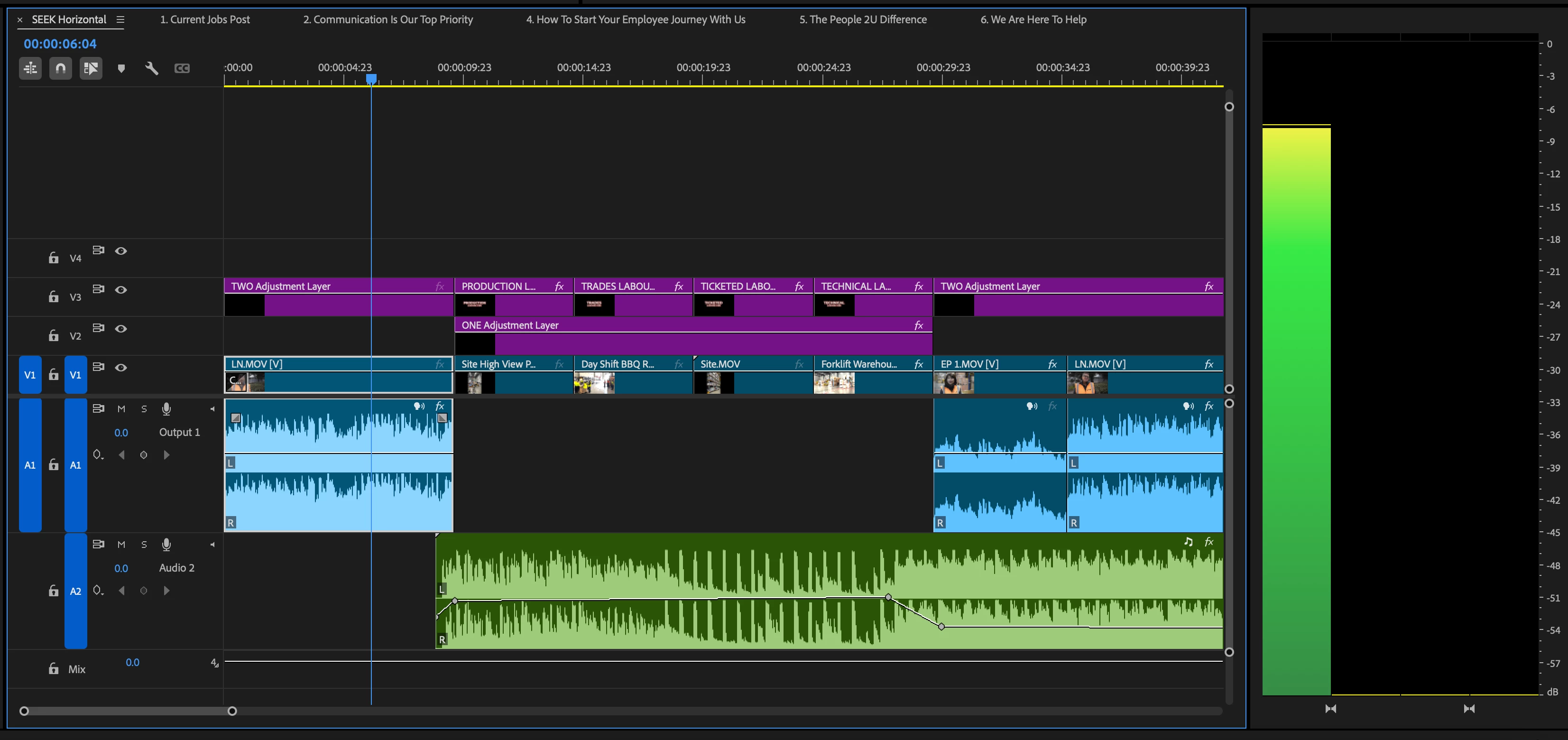Open the SEEK Horizontal panel menu

click(x=120, y=19)
